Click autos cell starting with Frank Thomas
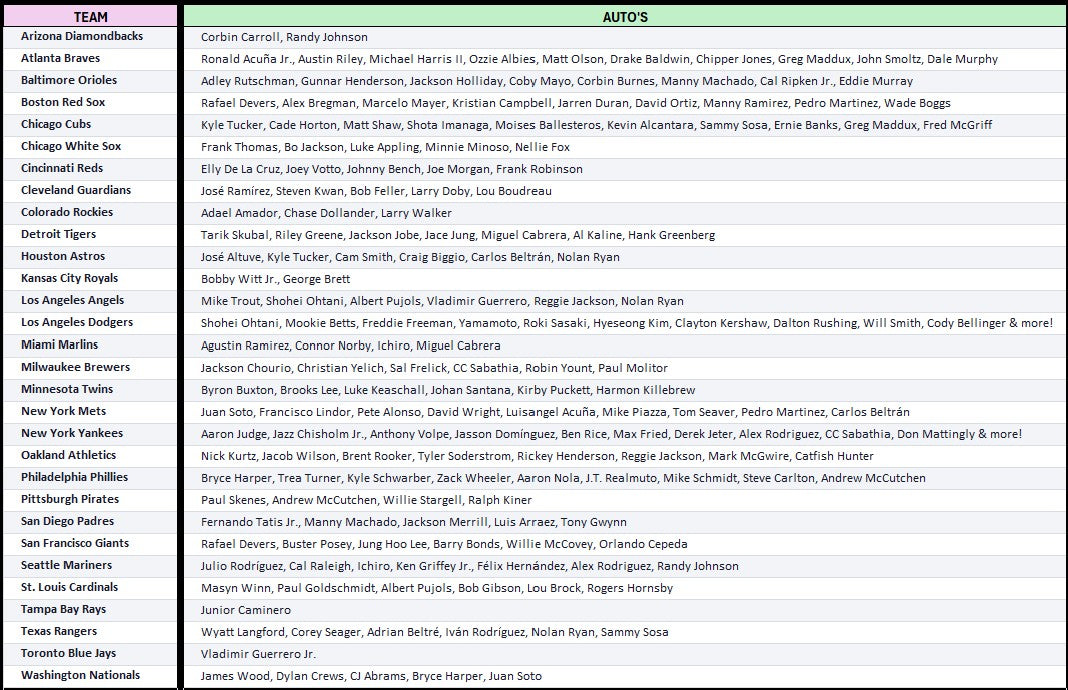 click(x=625, y=146)
